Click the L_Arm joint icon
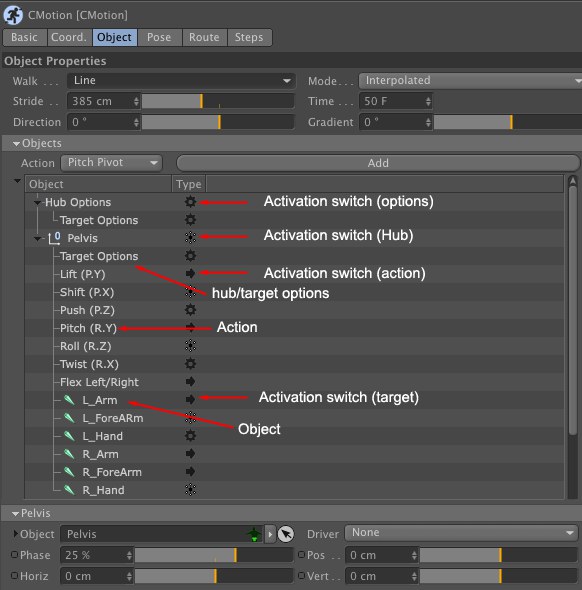582x590 pixels. (x=69, y=400)
